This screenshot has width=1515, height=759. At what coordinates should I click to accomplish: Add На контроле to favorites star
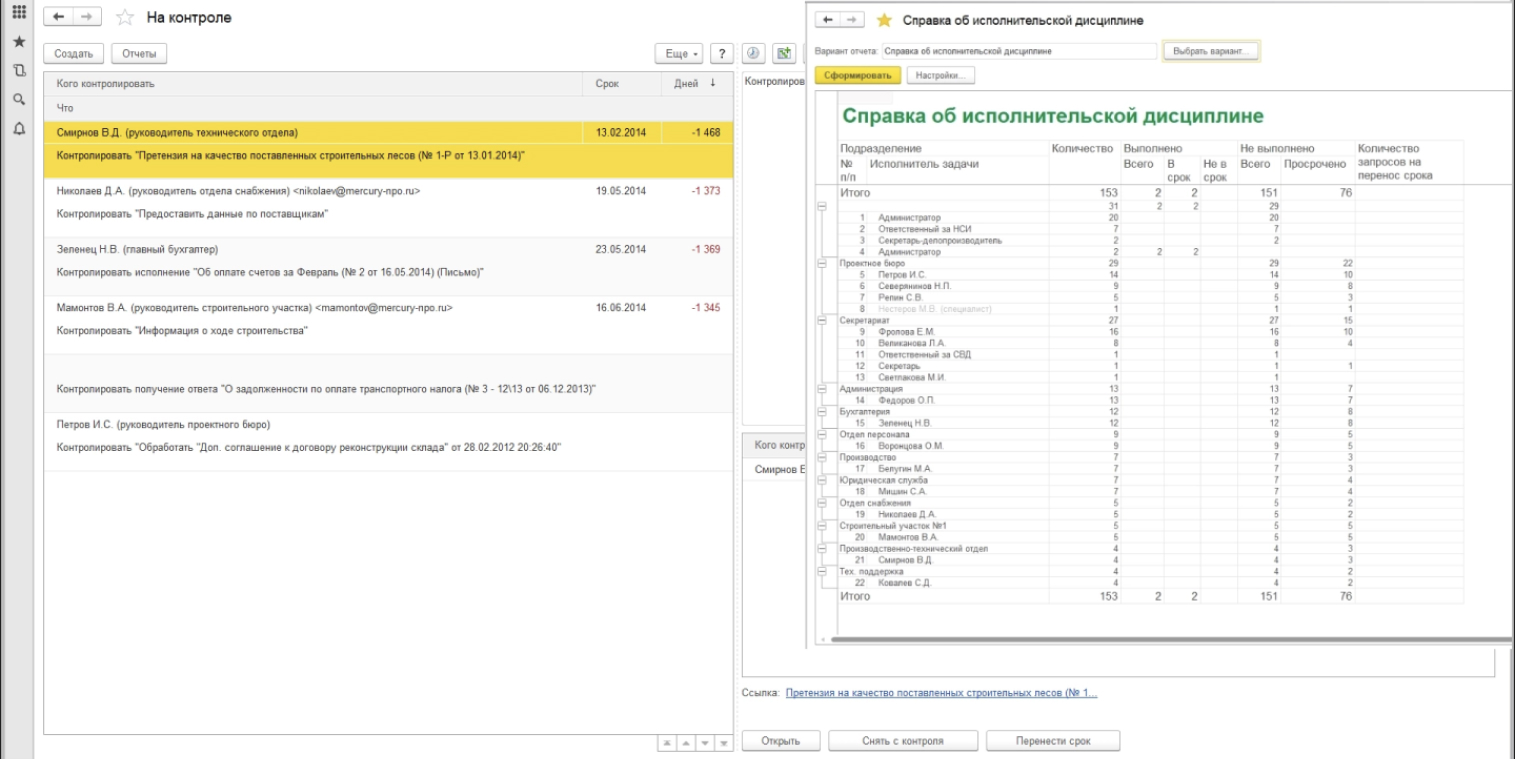pyautogui.click(x=126, y=18)
